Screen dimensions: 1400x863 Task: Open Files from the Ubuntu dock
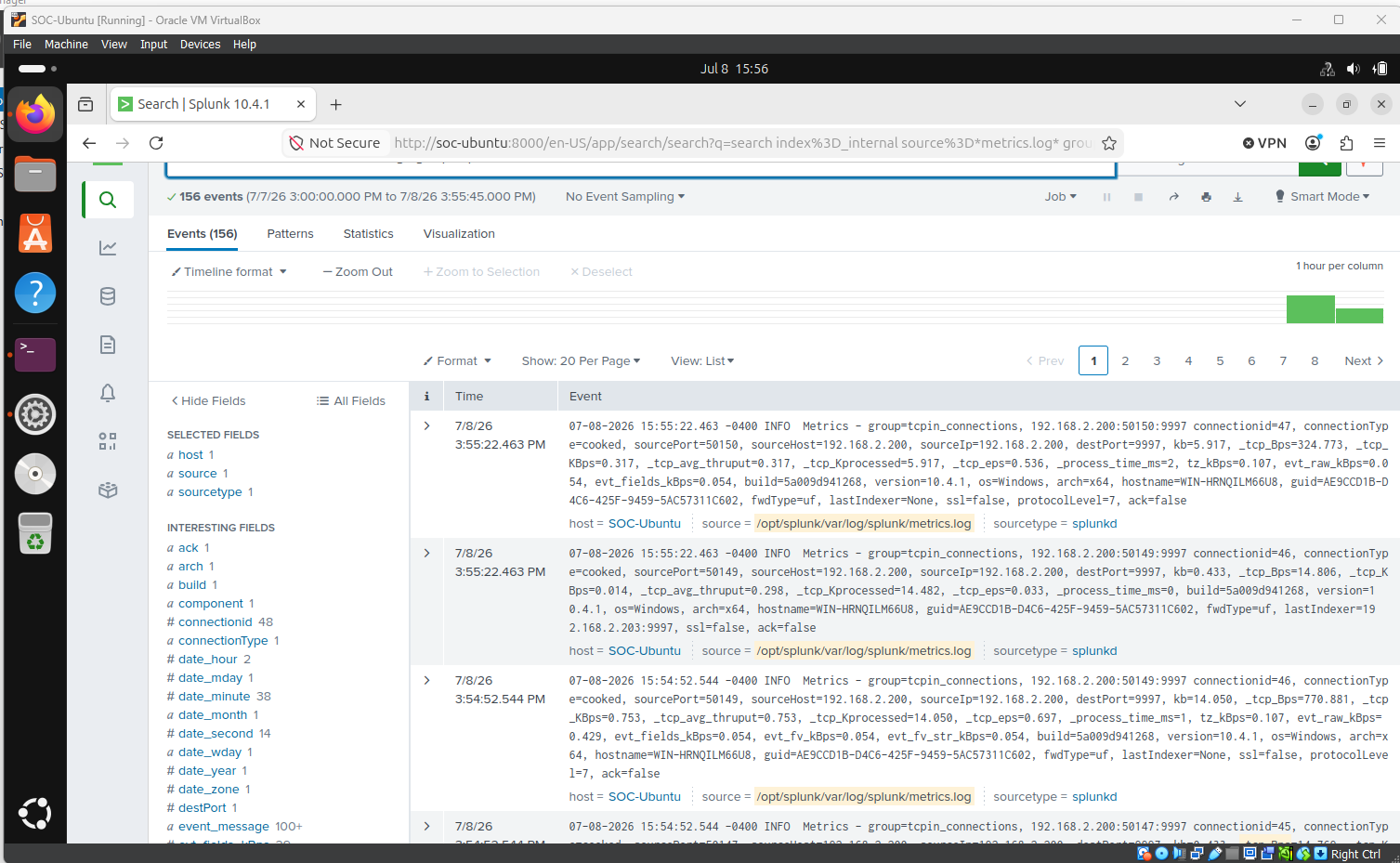pos(35,174)
